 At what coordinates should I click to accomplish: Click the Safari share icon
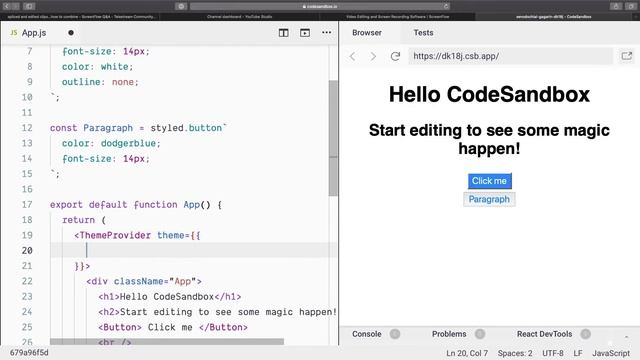click(x=616, y=6)
